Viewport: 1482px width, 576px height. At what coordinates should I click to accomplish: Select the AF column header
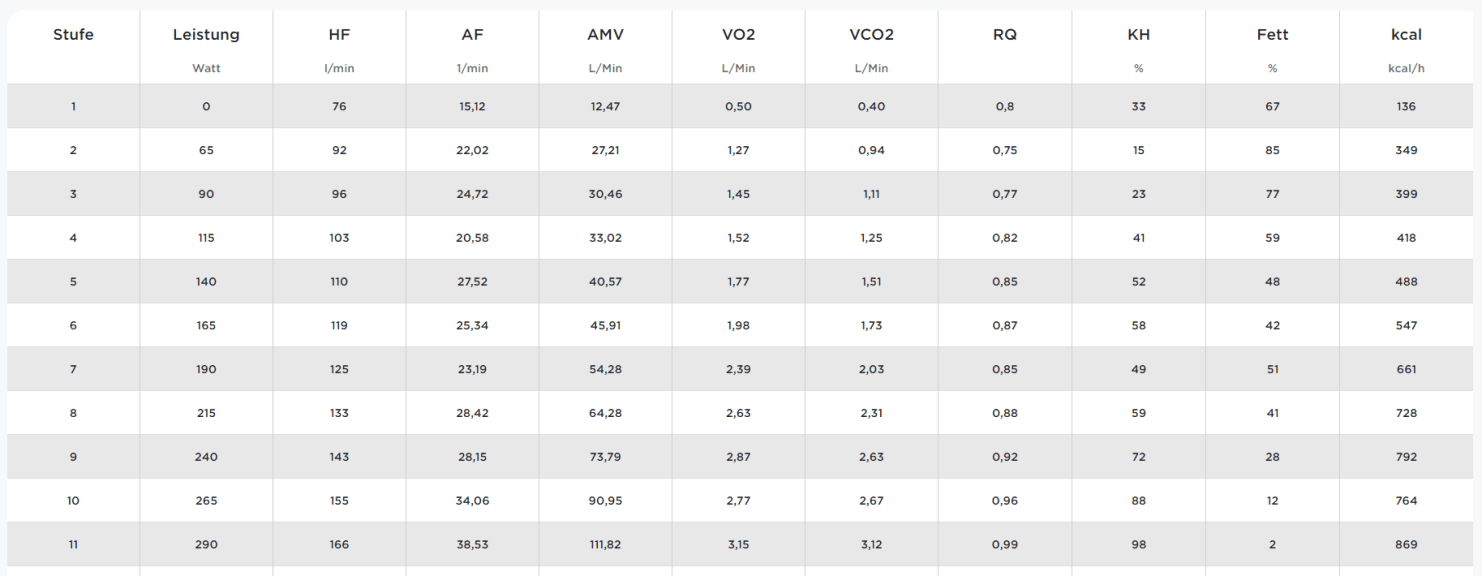[x=472, y=35]
